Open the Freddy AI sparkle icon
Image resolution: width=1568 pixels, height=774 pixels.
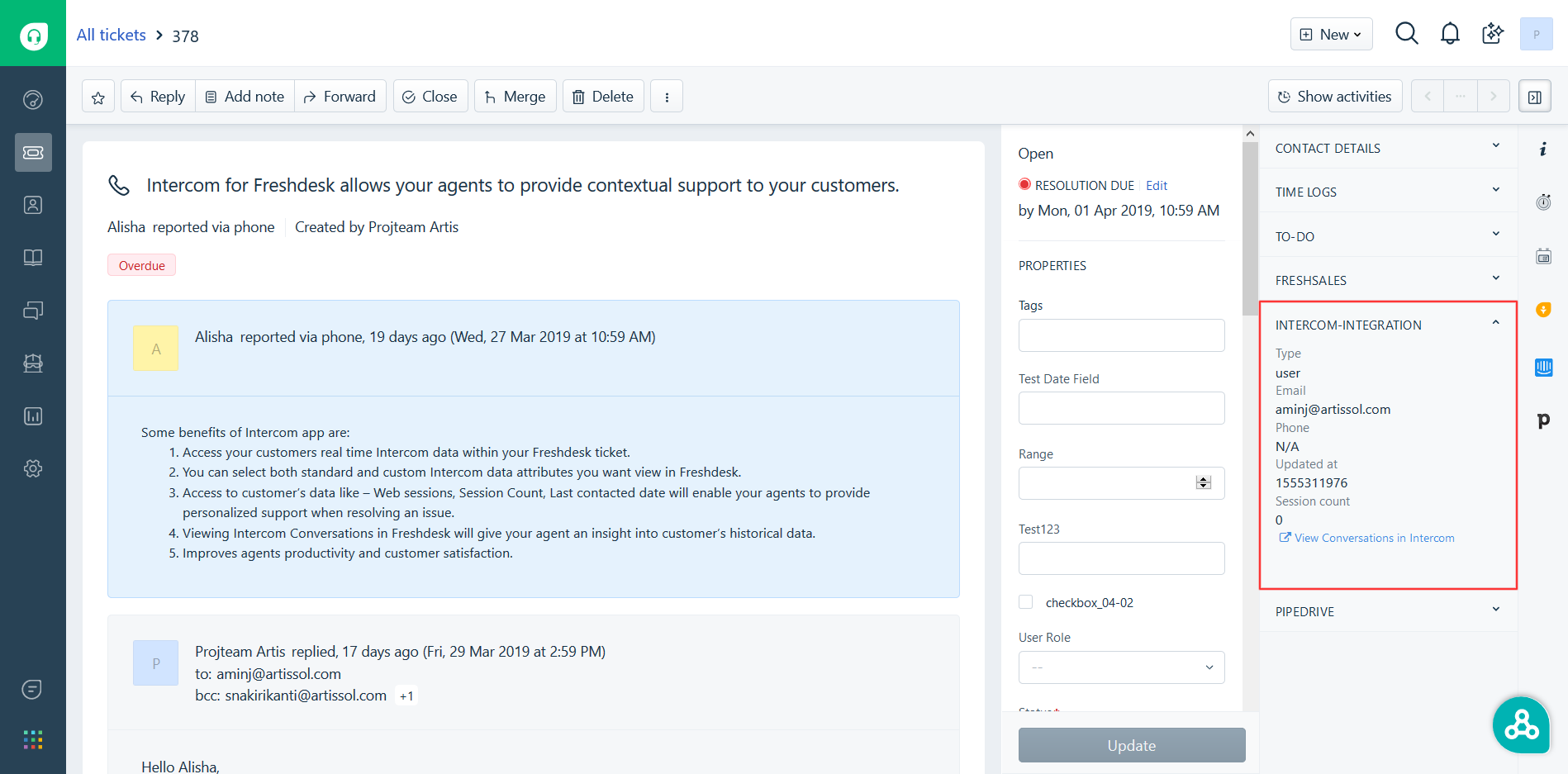click(x=1493, y=34)
